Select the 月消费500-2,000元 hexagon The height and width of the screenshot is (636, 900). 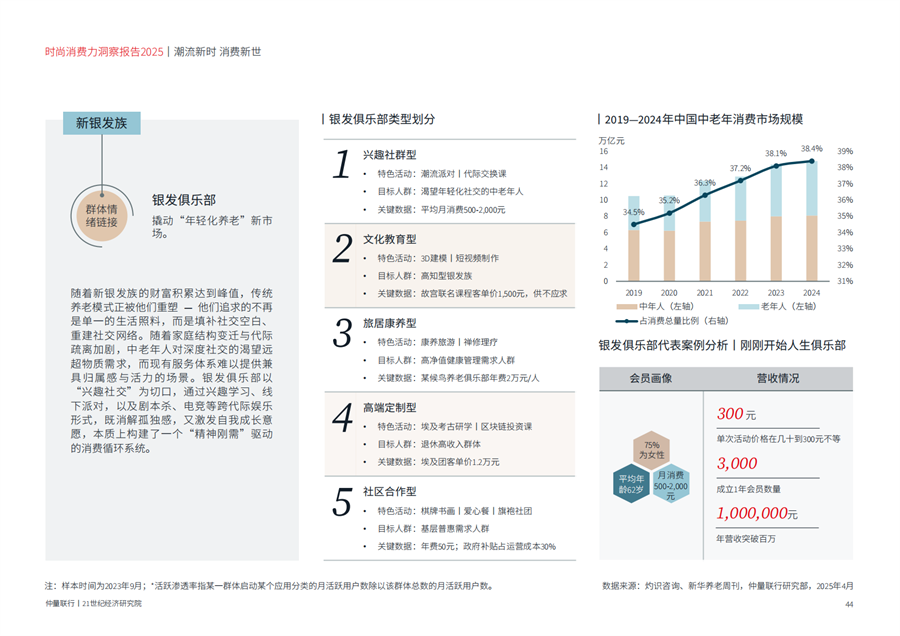(x=671, y=485)
